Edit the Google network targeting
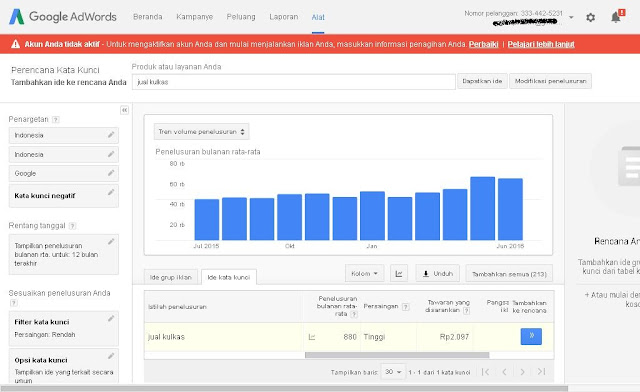 coord(111,173)
